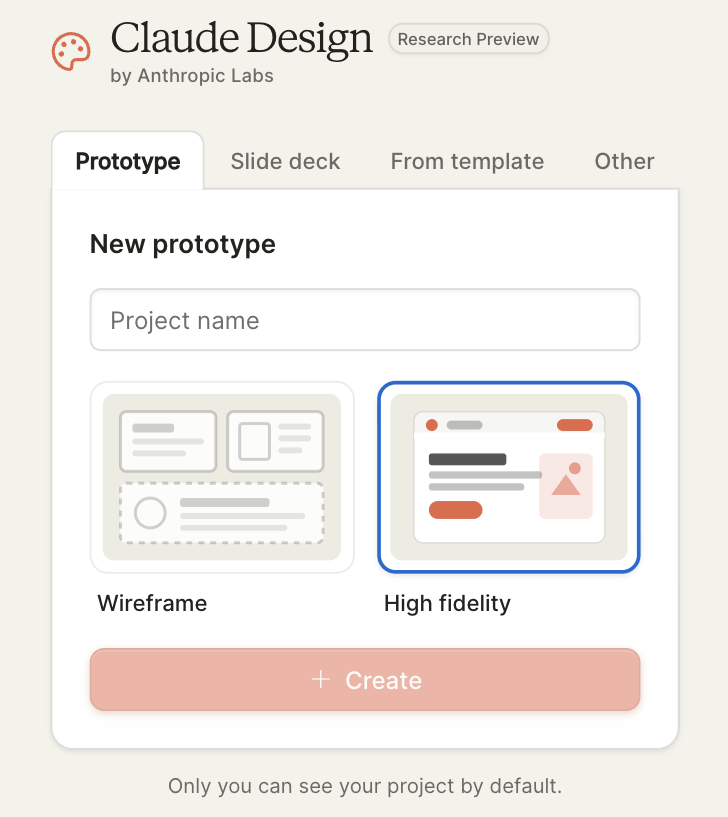Click the Create button

click(365, 679)
